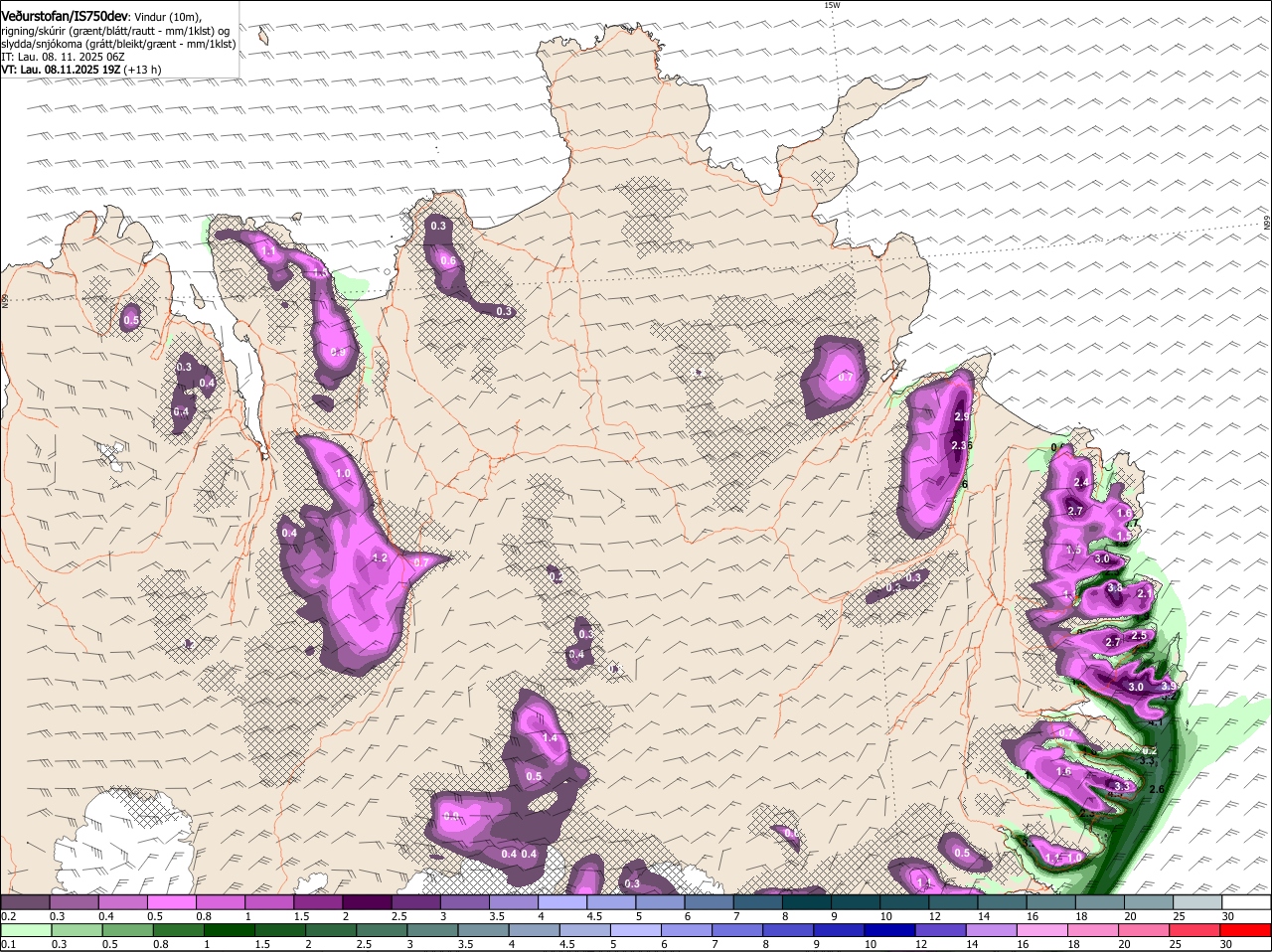Click the 10 label in the bottom legend row
Image resolution: width=1272 pixels, height=952 pixels.
[x=870, y=944]
